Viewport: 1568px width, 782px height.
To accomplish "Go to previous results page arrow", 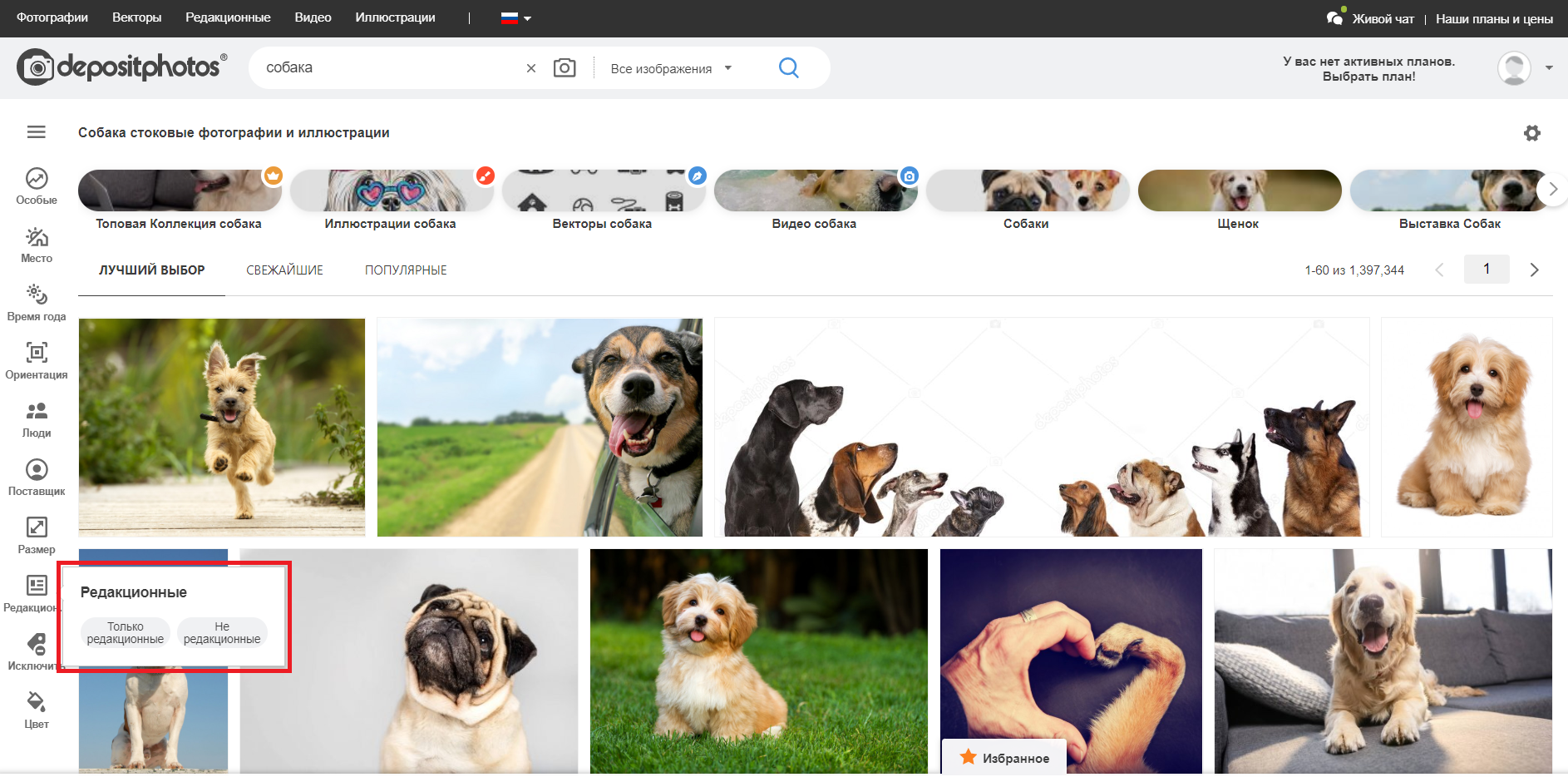I will 1440,270.
